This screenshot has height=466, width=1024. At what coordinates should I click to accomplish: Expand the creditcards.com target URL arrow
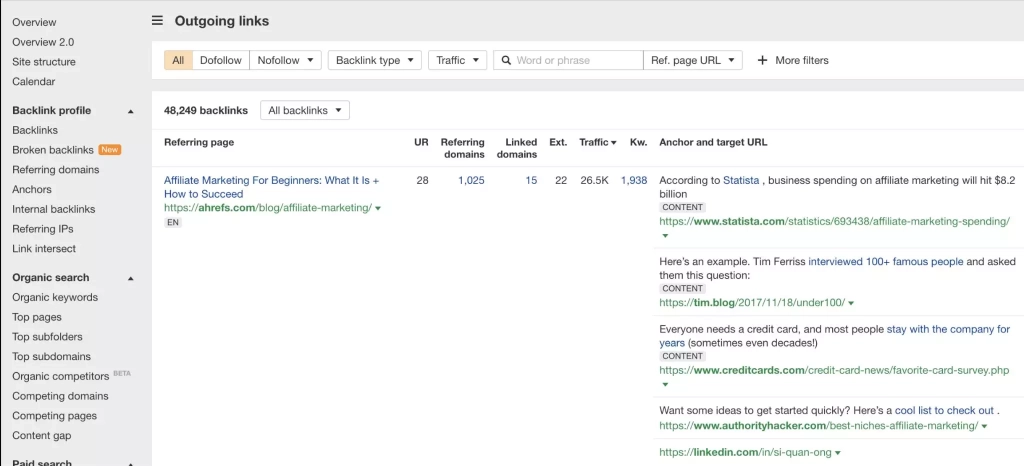click(x=665, y=384)
